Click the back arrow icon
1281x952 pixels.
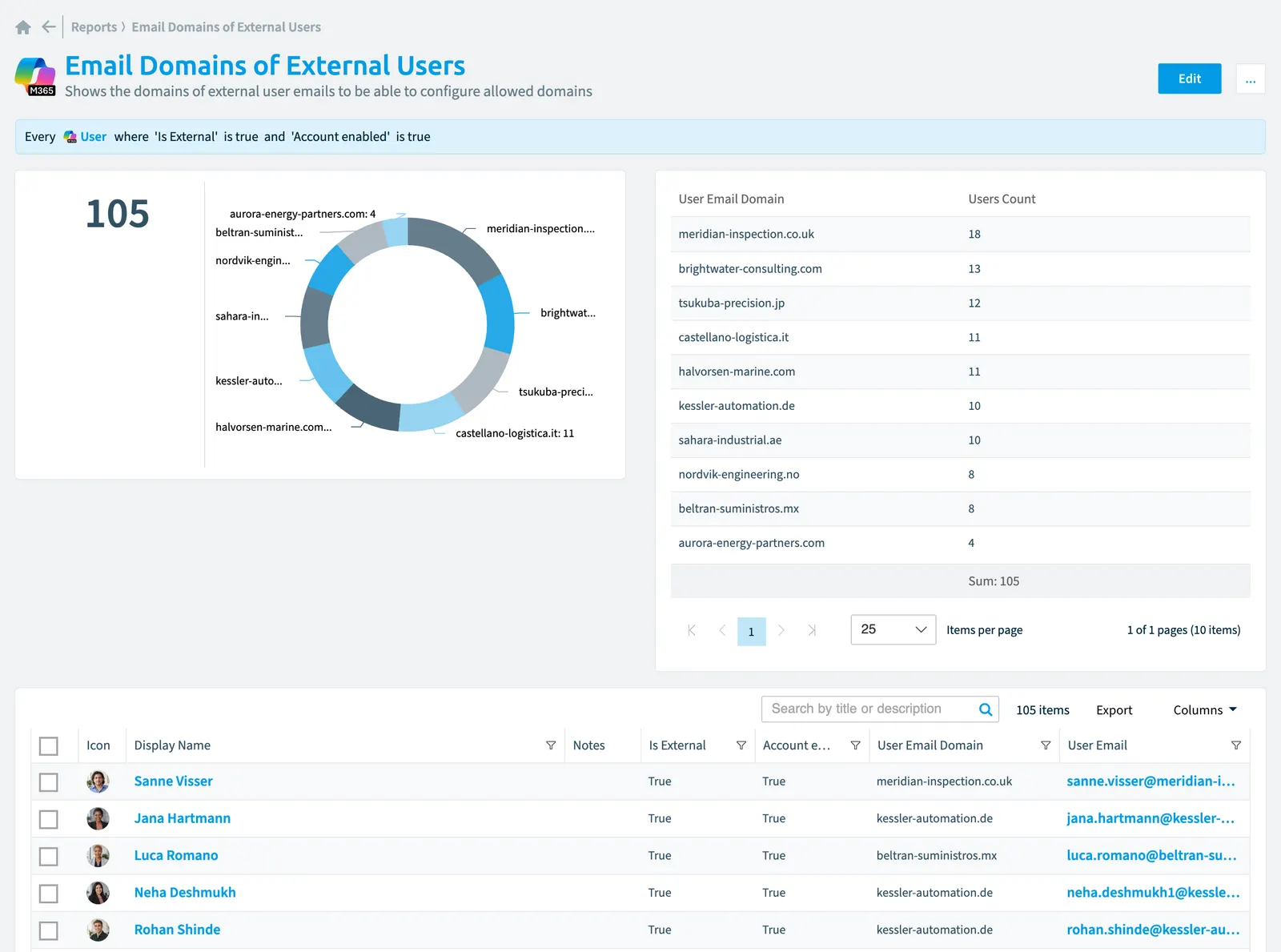49,27
